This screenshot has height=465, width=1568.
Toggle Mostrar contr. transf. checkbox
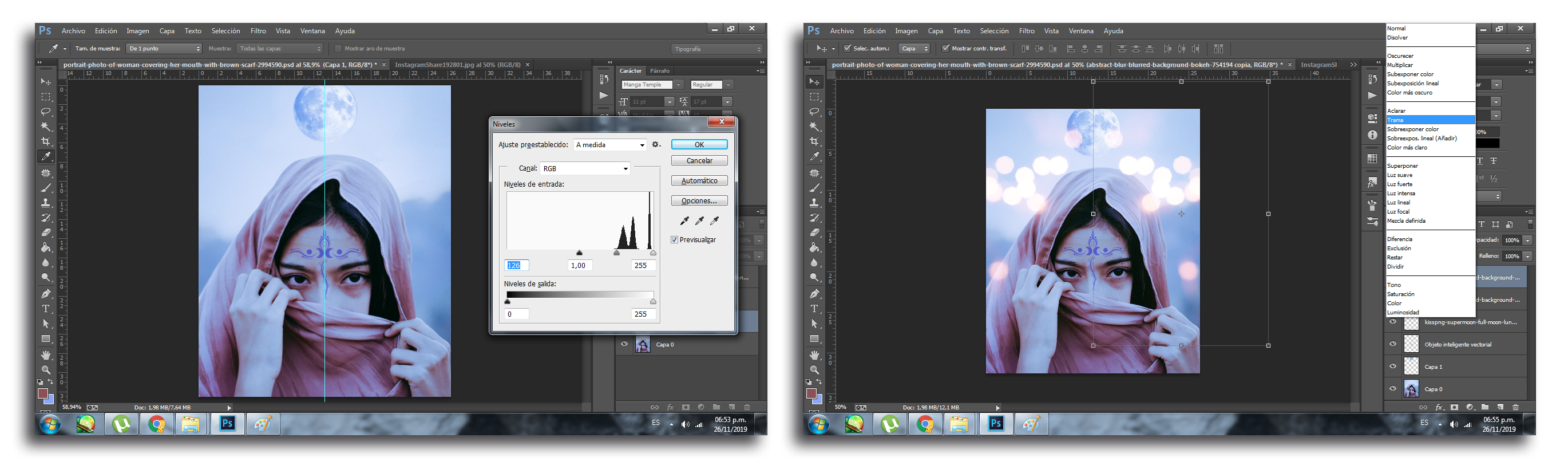(x=945, y=48)
